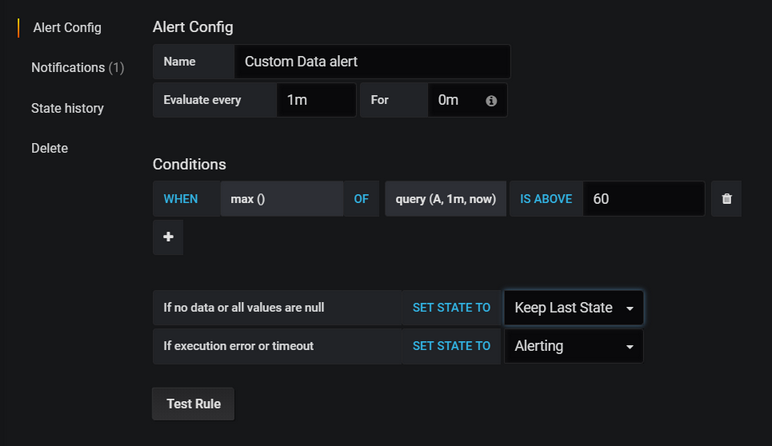This screenshot has height=446, width=772.
Task: Open the Alerting state dropdown
Action: 574,346
